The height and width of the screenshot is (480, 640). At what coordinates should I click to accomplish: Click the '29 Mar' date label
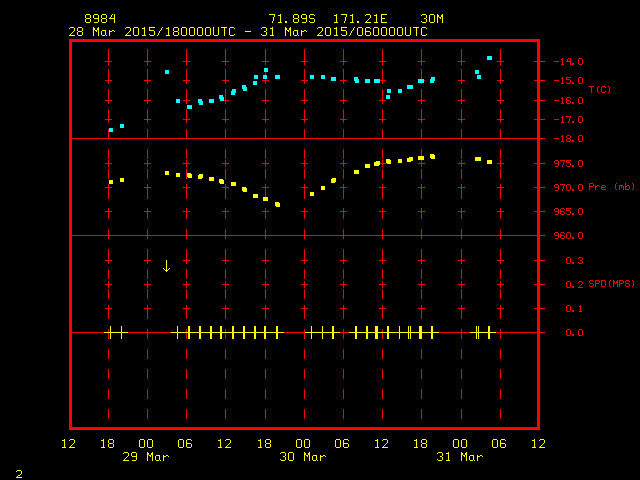pos(146,457)
